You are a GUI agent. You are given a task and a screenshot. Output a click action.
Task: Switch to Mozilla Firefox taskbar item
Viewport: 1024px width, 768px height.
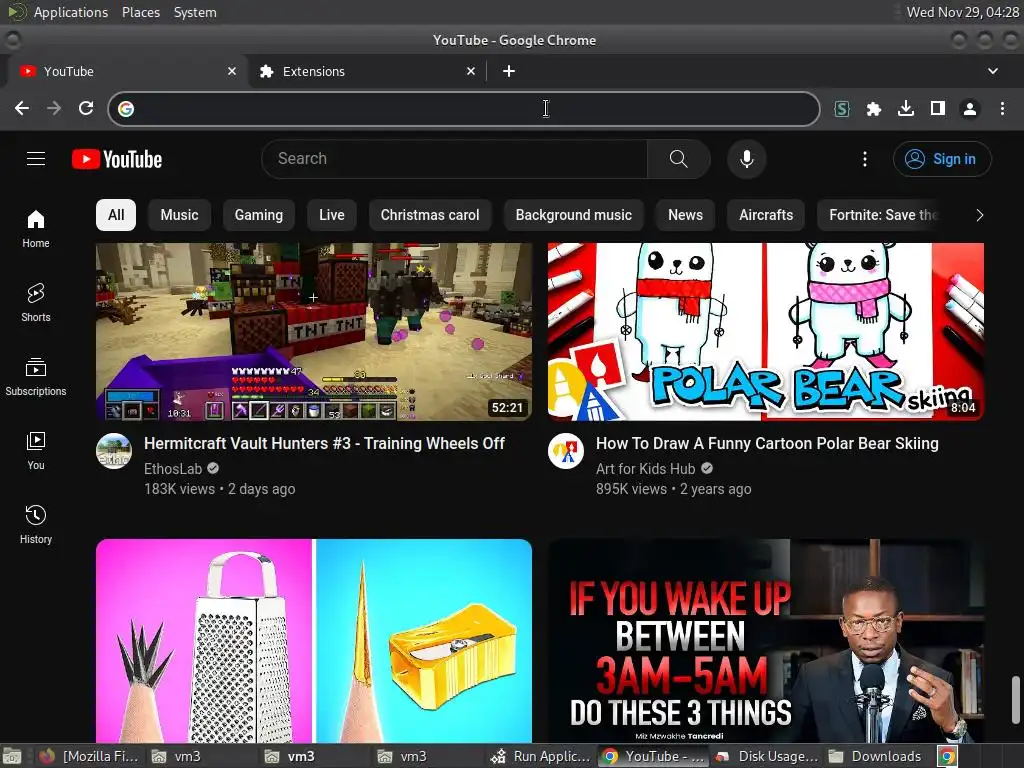point(89,756)
